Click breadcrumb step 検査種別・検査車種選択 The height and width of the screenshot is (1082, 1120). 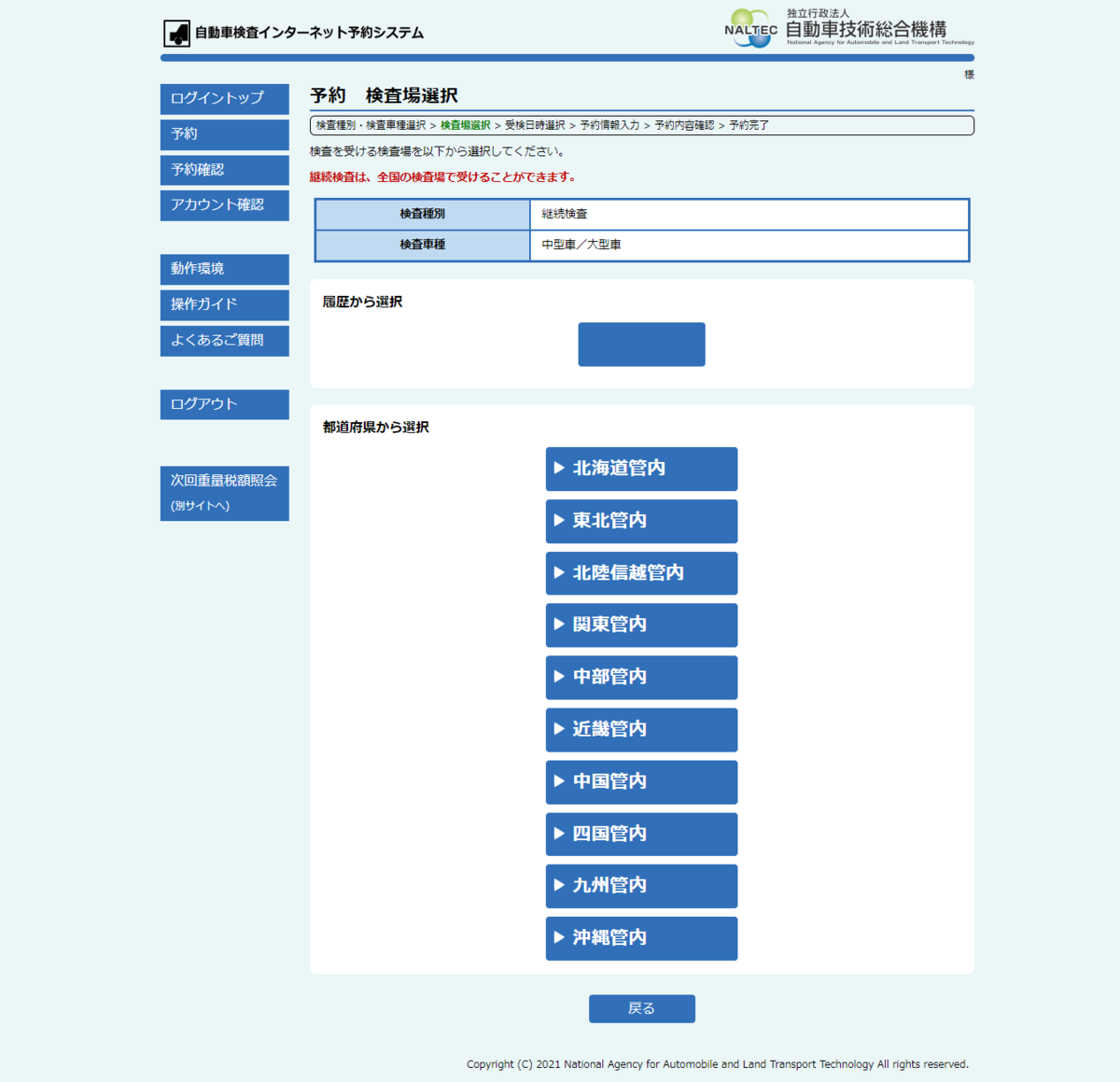[x=371, y=125]
